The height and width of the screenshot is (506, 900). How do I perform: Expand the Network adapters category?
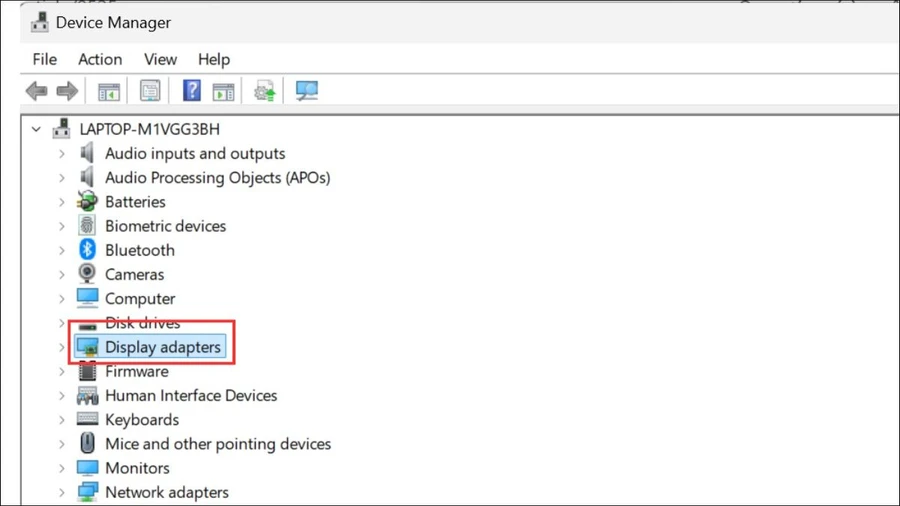point(62,492)
